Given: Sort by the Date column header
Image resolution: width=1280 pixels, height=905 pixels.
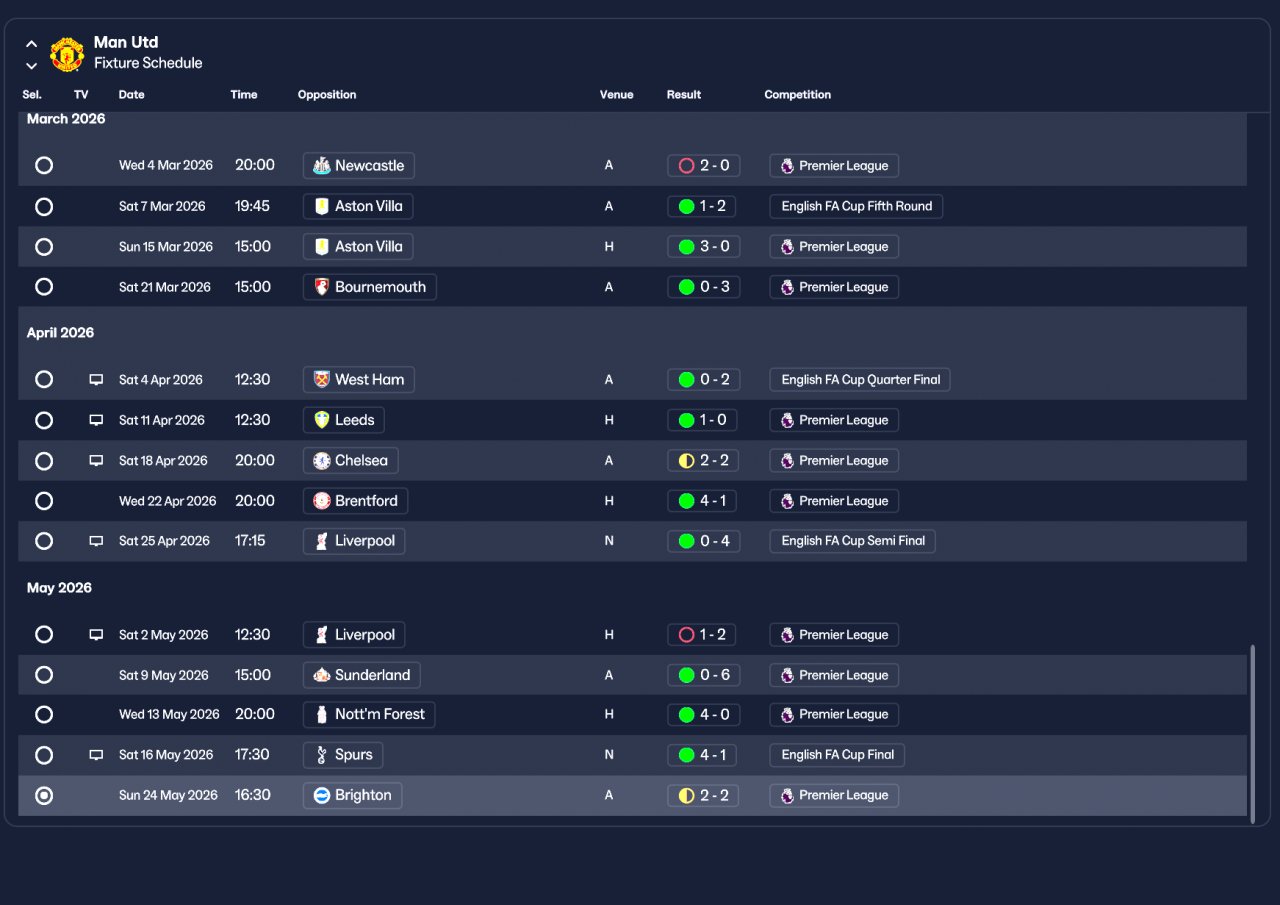Looking at the screenshot, I should pyautogui.click(x=131, y=95).
